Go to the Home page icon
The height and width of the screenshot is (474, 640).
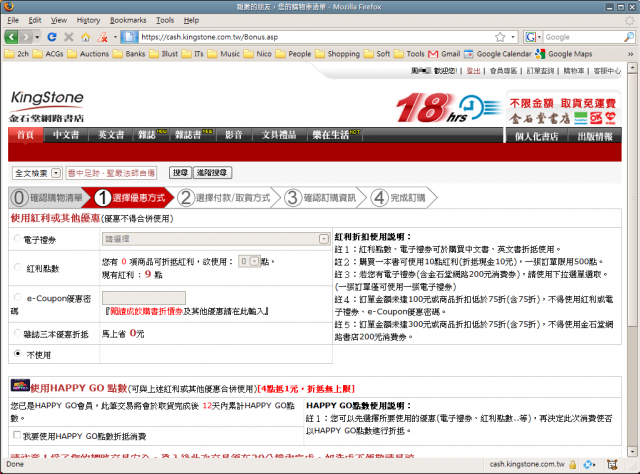click(x=86, y=37)
